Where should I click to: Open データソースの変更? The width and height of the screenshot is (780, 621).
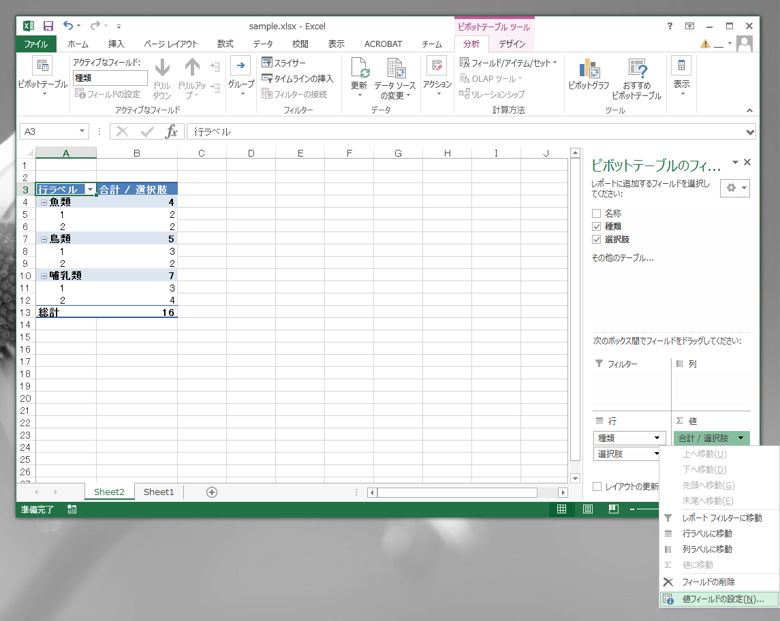[395, 79]
